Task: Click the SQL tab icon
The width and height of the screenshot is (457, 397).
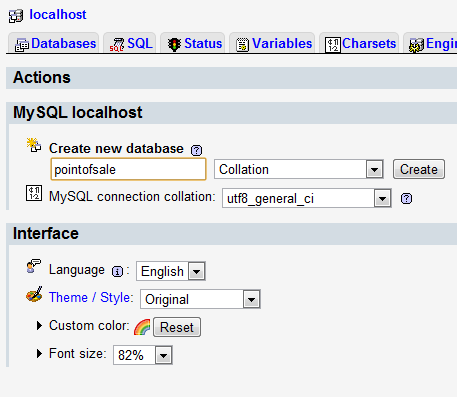Action: (x=117, y=45)
